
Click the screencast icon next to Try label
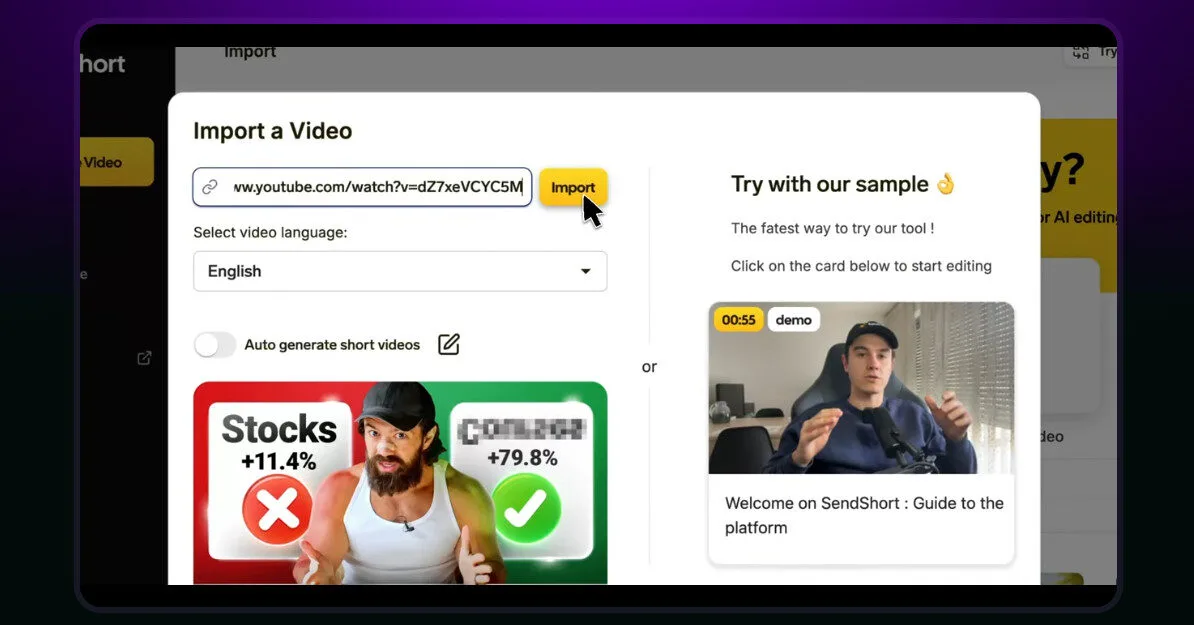[x=1082, y=52]
